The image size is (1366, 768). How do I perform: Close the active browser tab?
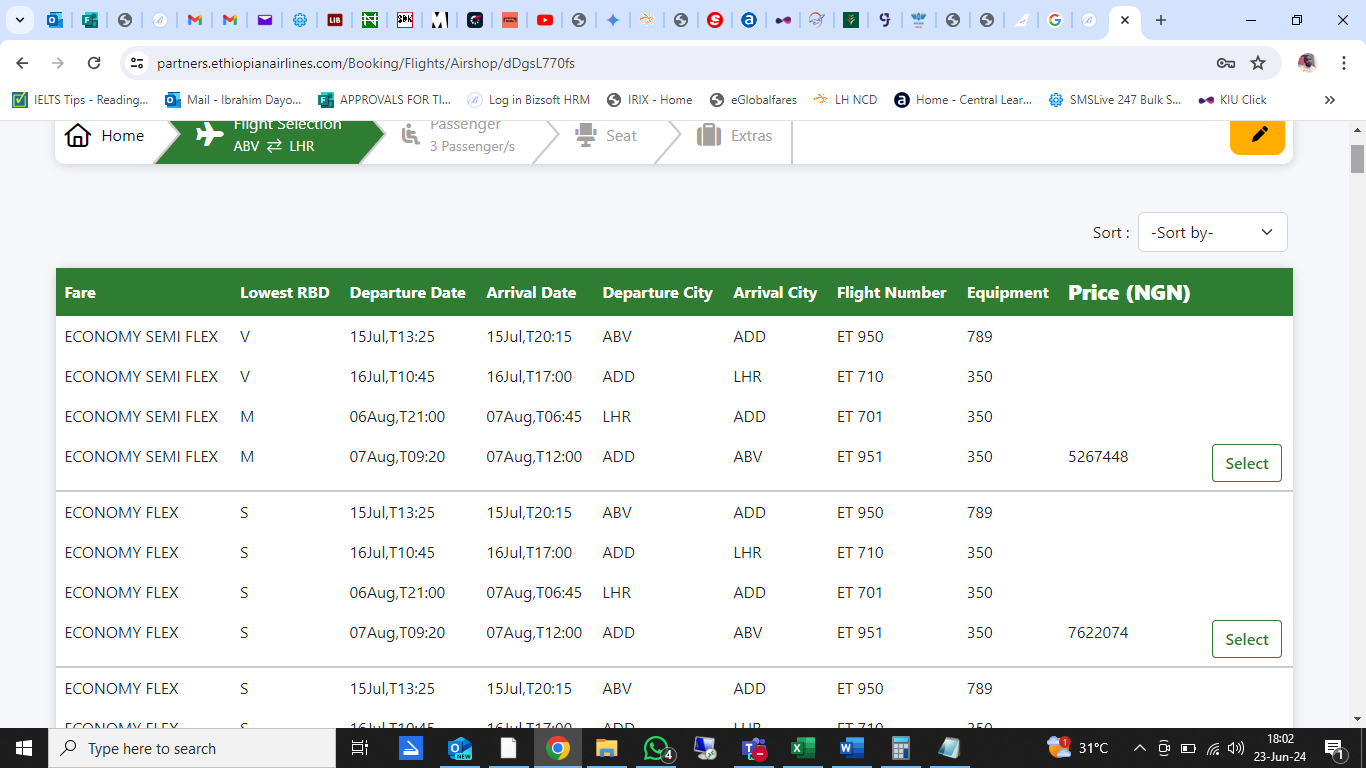[1125, 20]
